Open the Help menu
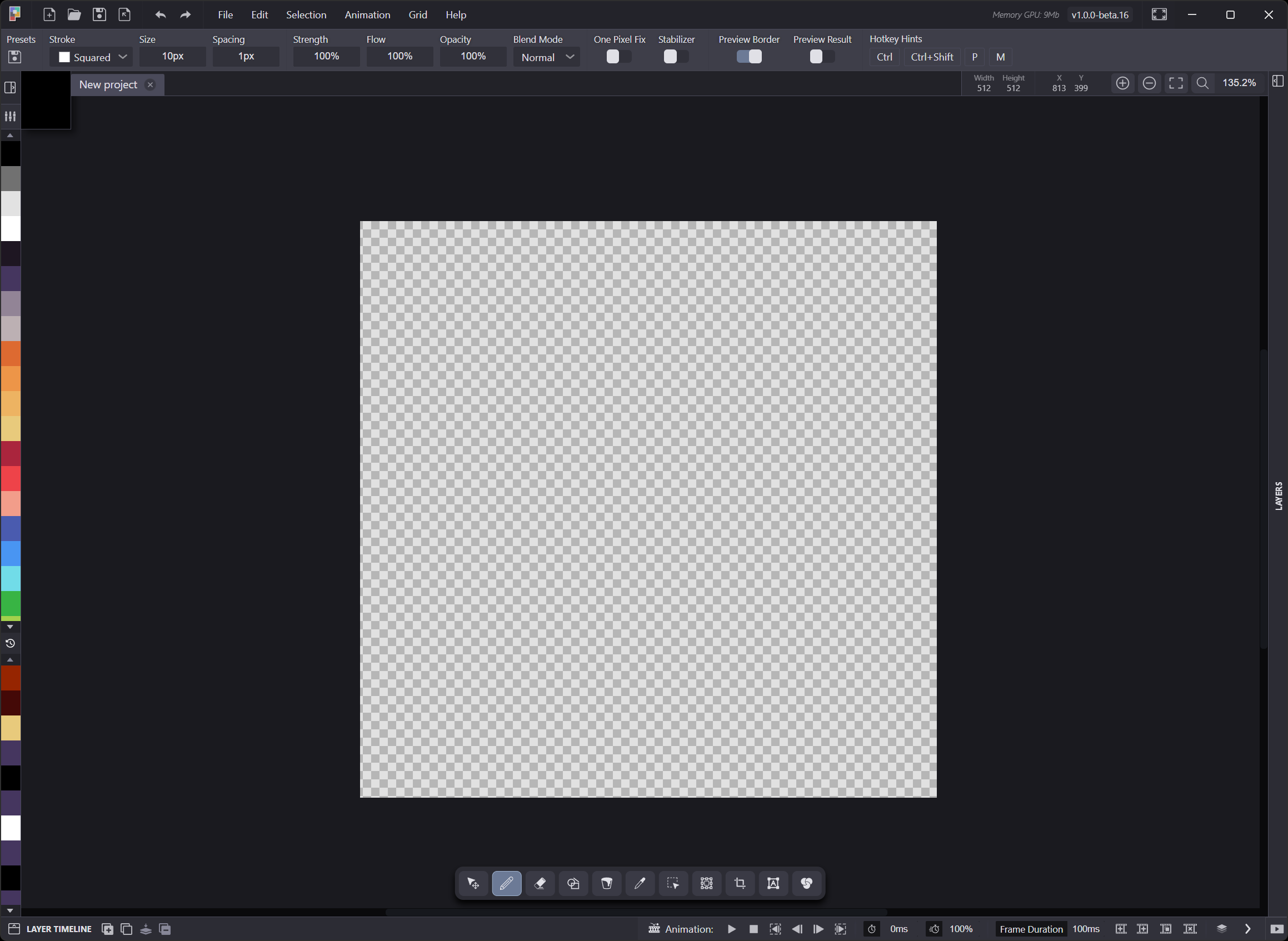The image size is (1288, 941). (456, 15)
